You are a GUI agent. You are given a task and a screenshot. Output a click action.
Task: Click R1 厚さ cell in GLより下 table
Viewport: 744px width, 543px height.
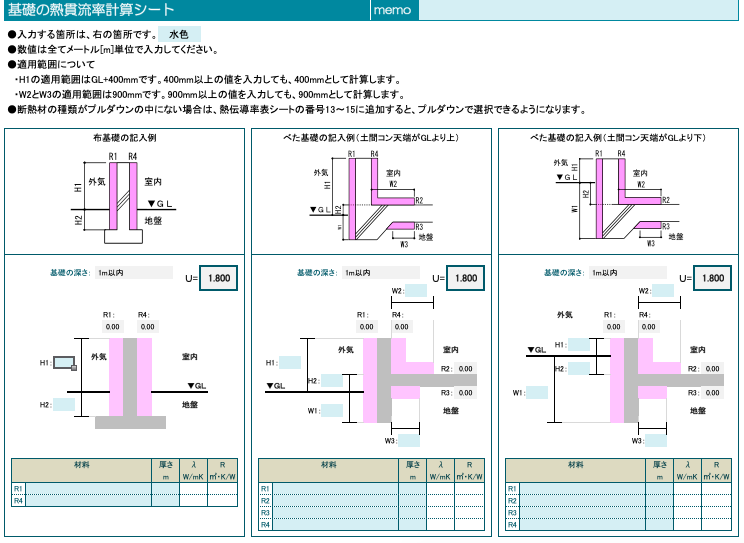(x=660, y=488)
